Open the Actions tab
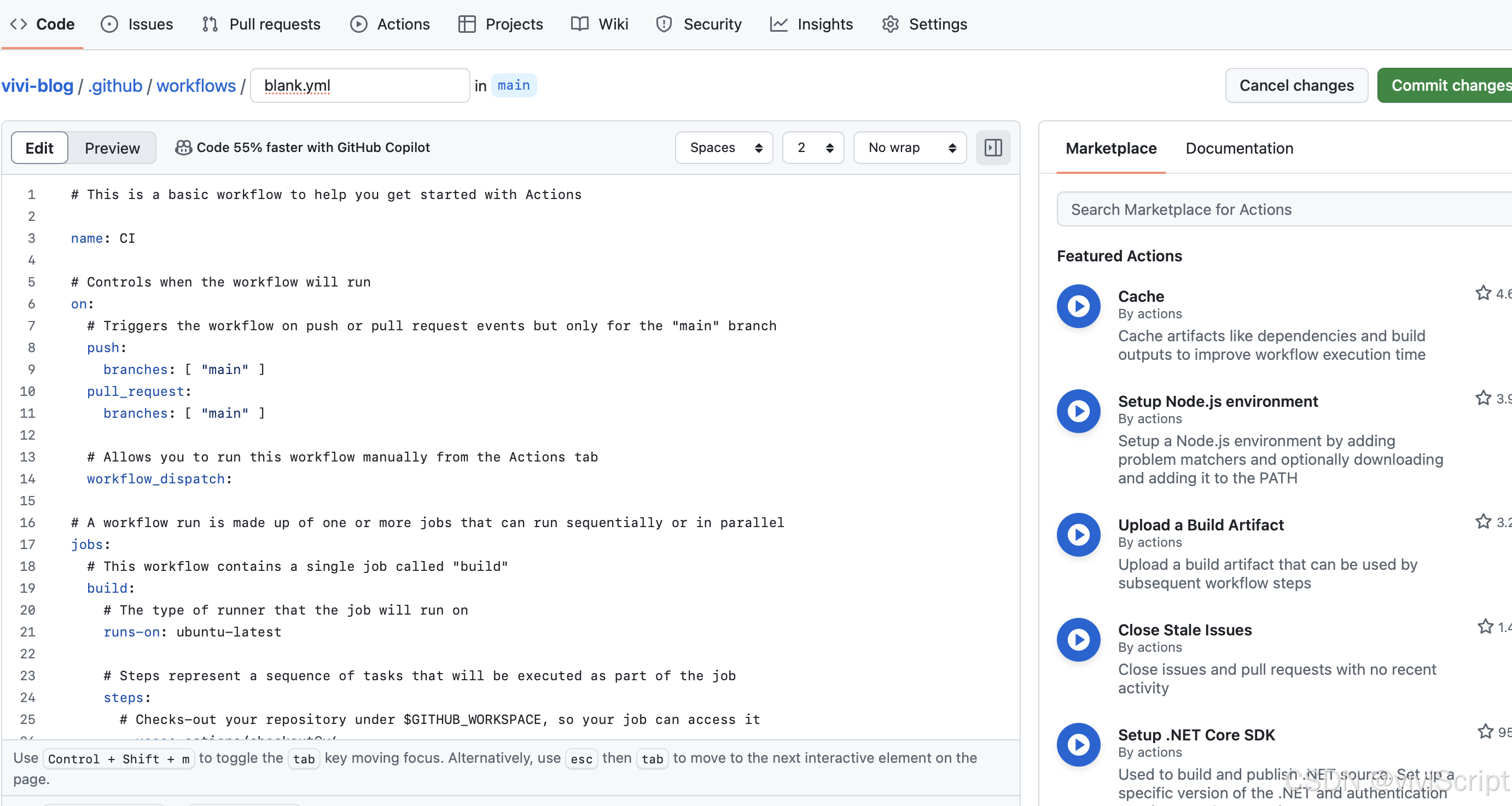Image resolution: width=1512 pixels, height=806 pixels. tap(391, 24)
